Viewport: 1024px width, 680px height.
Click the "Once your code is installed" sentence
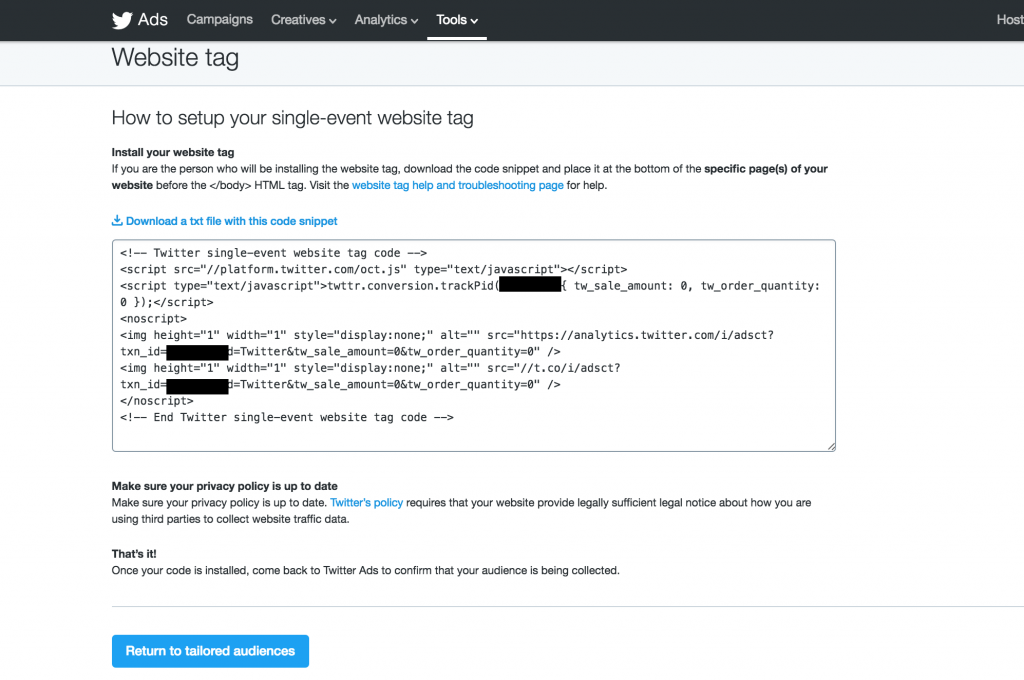(x=366, y=570)
